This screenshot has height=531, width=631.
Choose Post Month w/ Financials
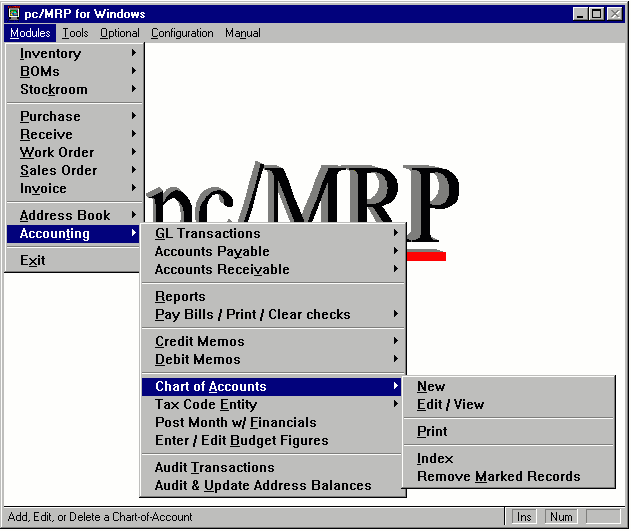[272, 423]
